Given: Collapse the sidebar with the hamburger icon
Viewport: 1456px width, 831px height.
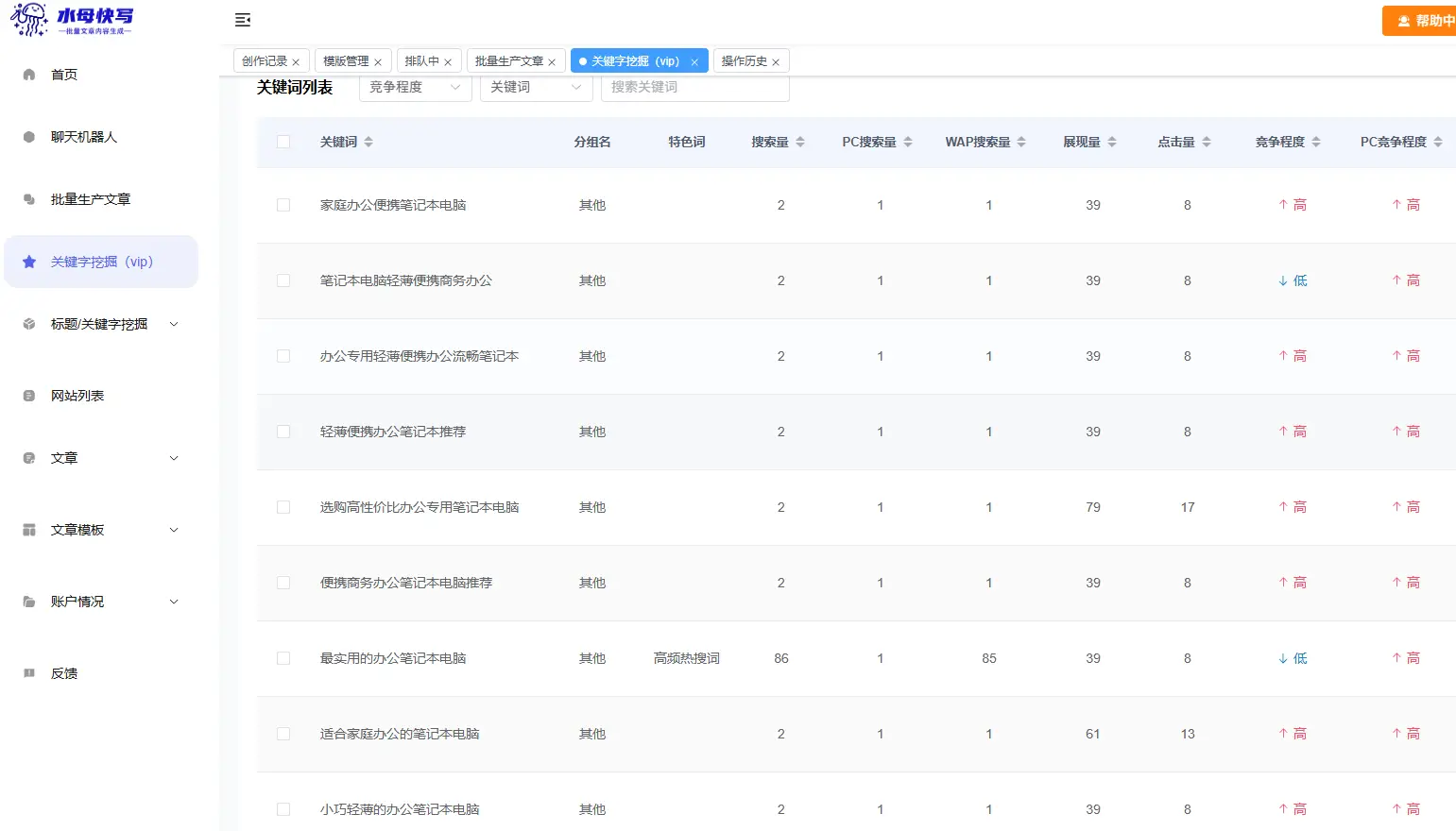Looking at the screenshot, I should (x=243, y=20).
